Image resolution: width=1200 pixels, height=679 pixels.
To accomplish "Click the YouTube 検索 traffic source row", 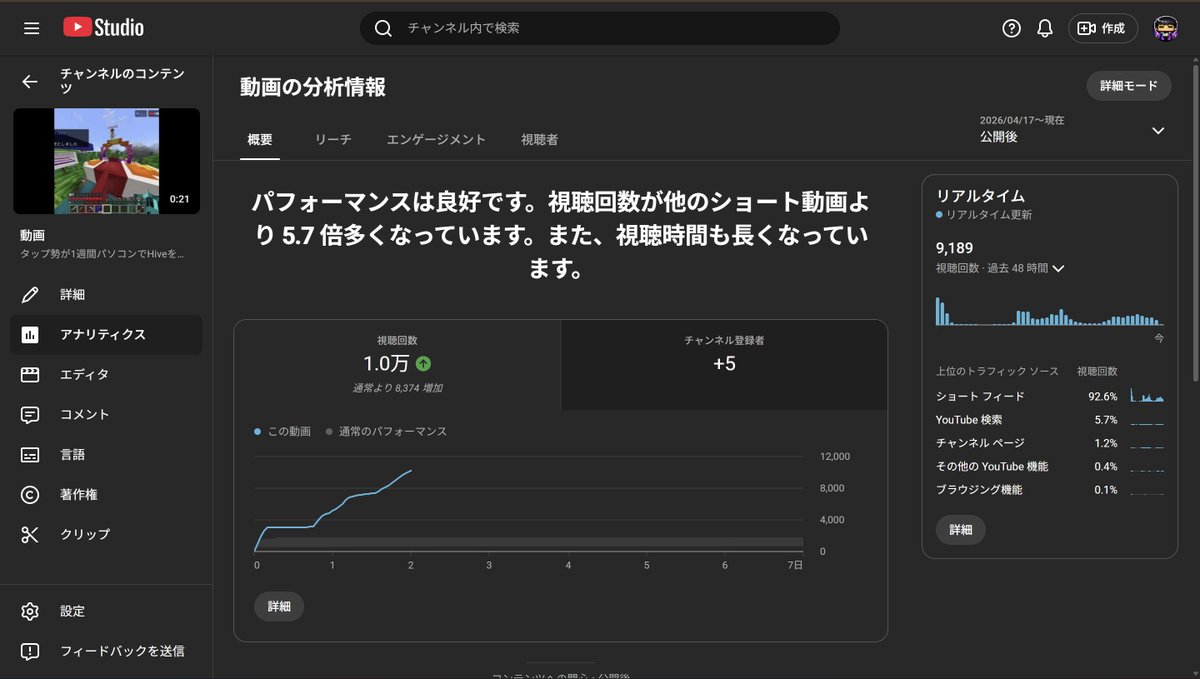I will 1049,420.
